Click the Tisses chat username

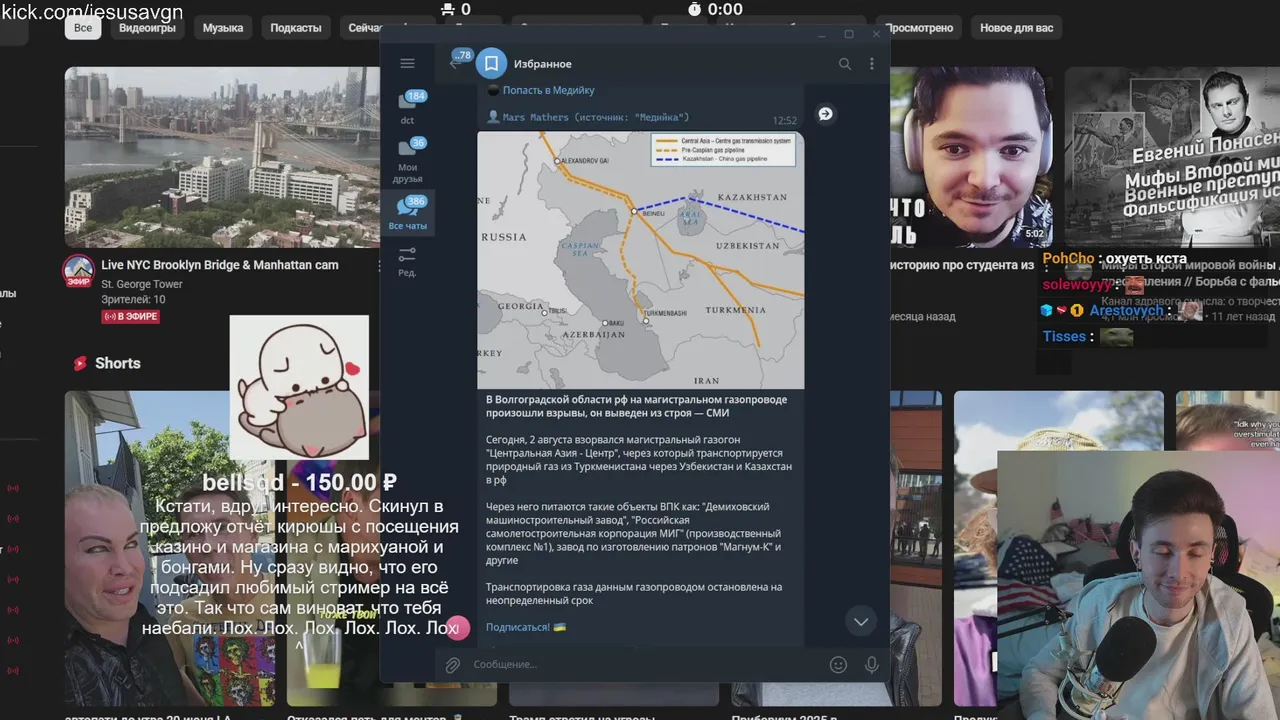point(1064,337)
